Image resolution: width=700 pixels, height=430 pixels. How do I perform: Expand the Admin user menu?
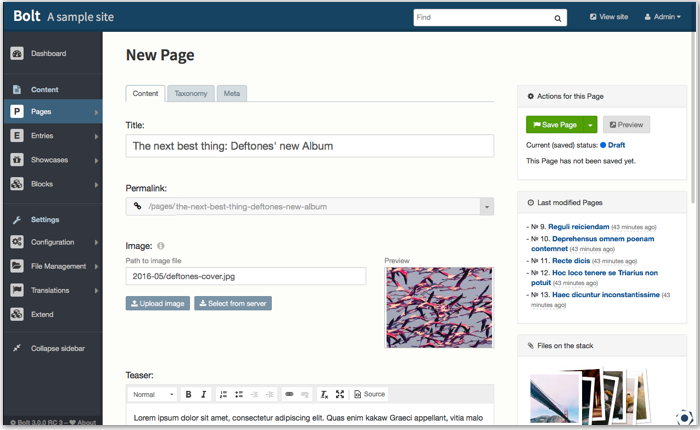point(662,17)
